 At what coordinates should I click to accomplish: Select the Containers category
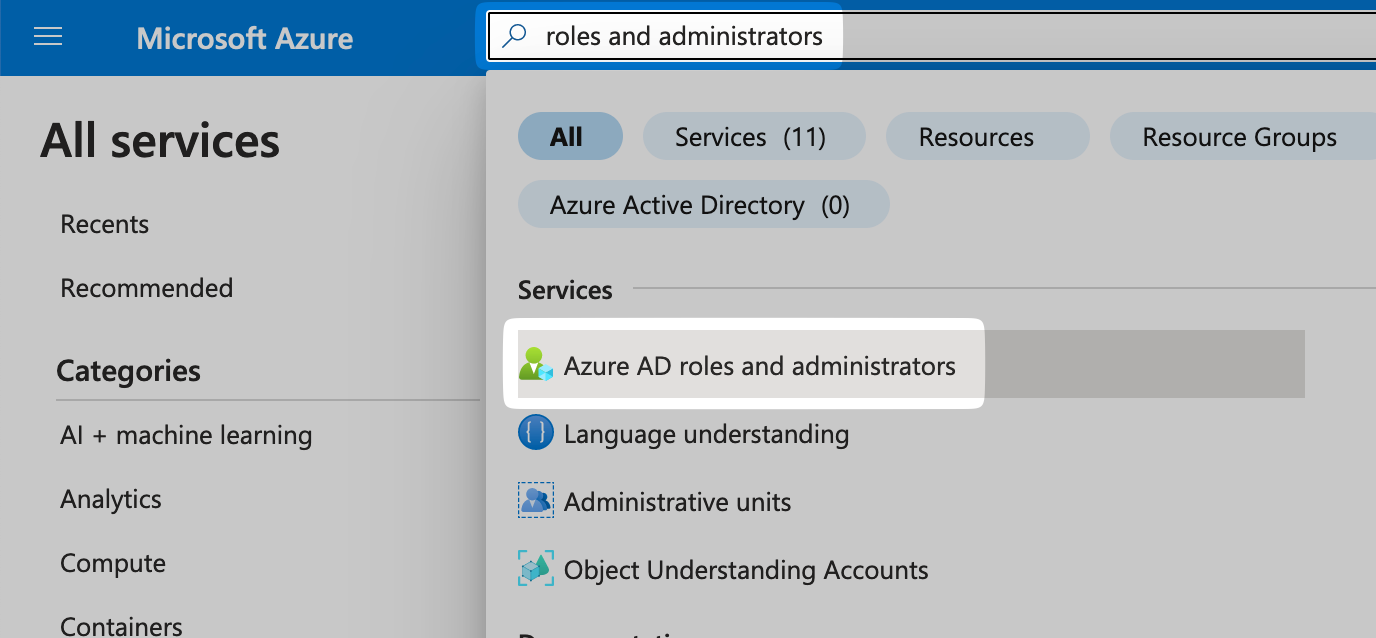tap(122, 626)
